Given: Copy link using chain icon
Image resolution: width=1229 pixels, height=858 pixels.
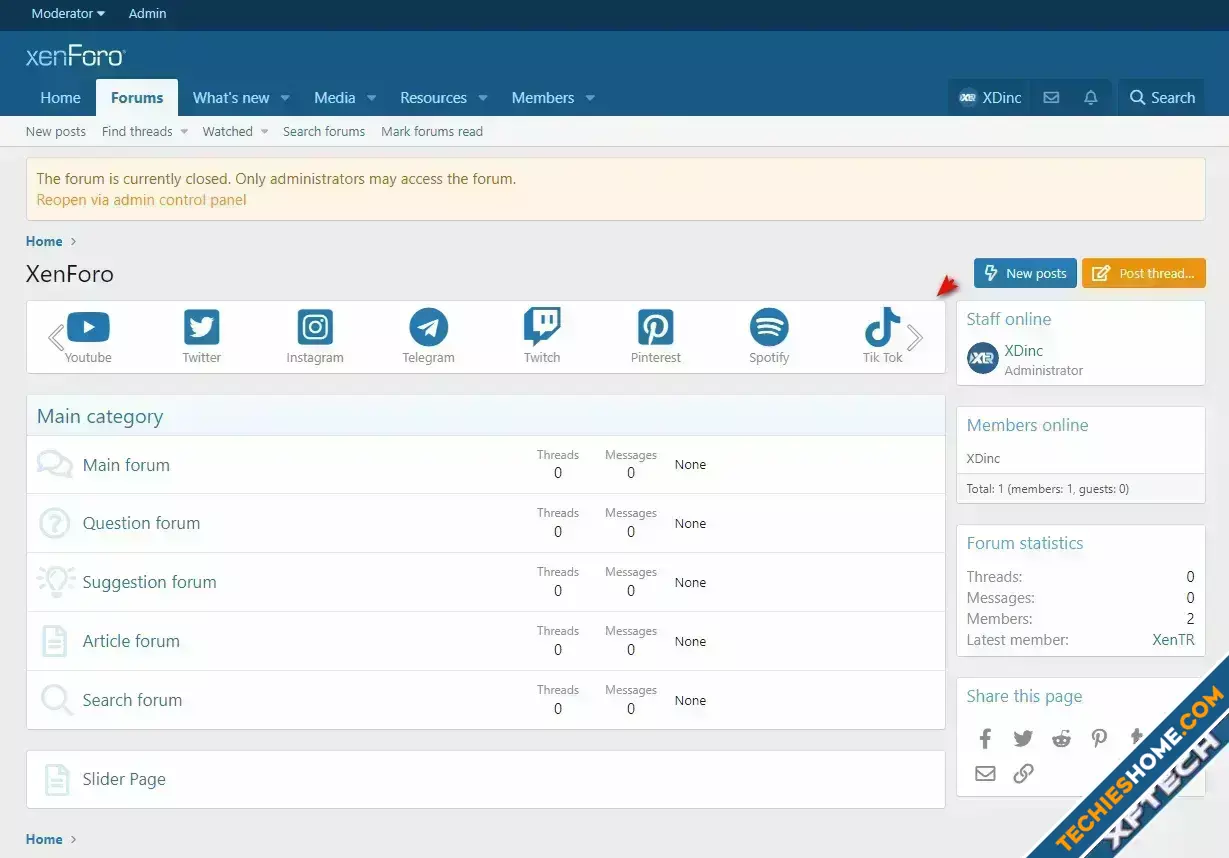Looking at the screenshot, I should (x=1023, y=773).
